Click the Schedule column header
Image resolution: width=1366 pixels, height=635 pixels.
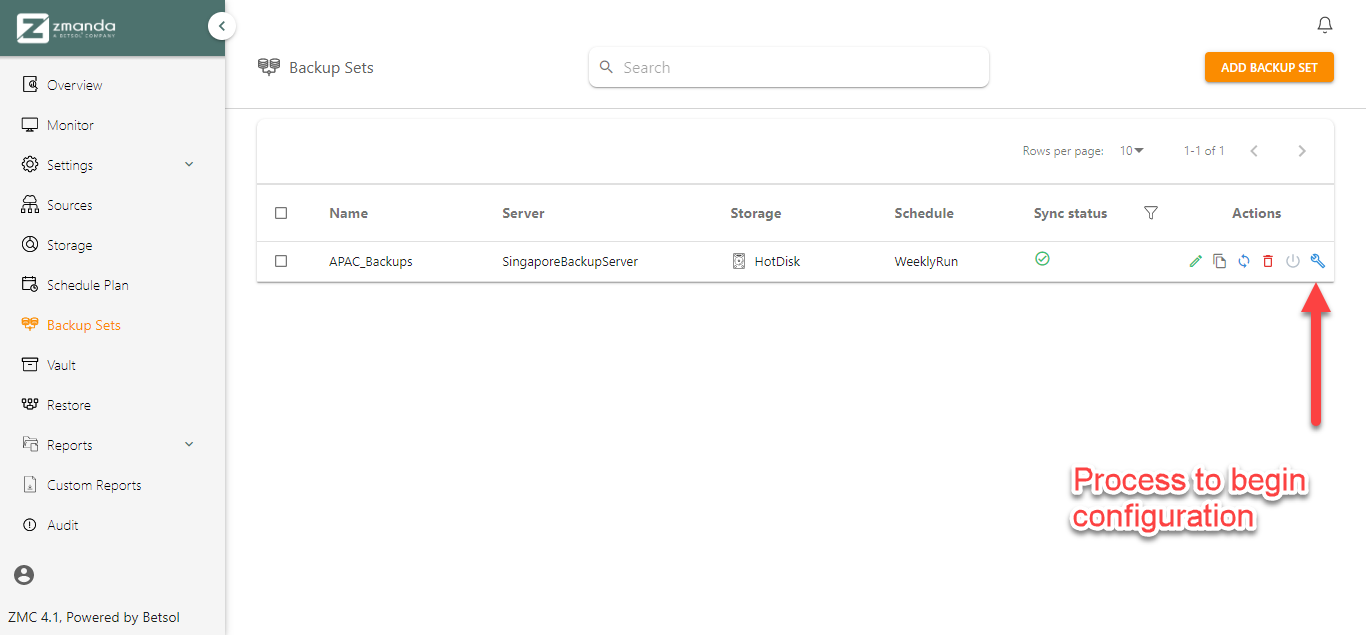[x=924, y=213]
